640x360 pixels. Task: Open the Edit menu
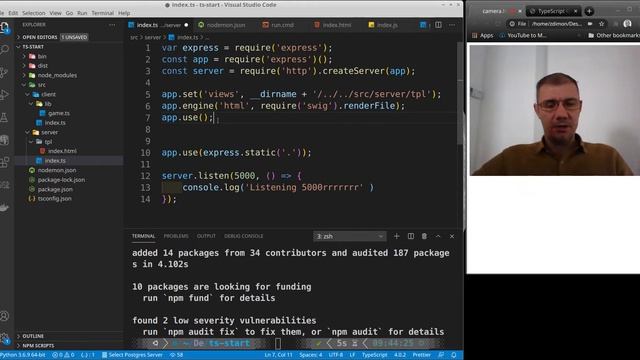[x=13, y=13]
